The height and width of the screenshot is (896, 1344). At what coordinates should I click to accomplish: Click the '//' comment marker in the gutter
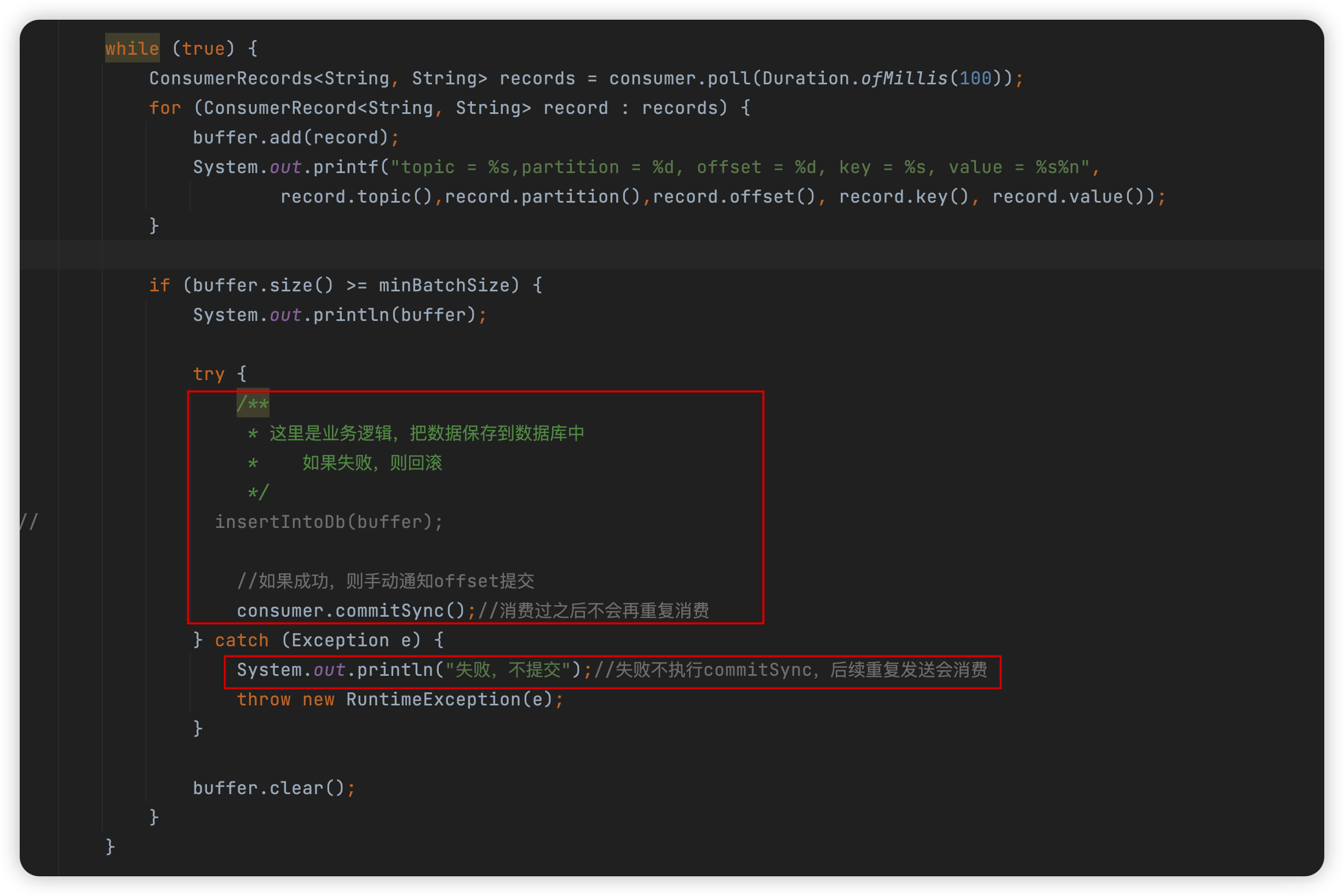point(28,522)
